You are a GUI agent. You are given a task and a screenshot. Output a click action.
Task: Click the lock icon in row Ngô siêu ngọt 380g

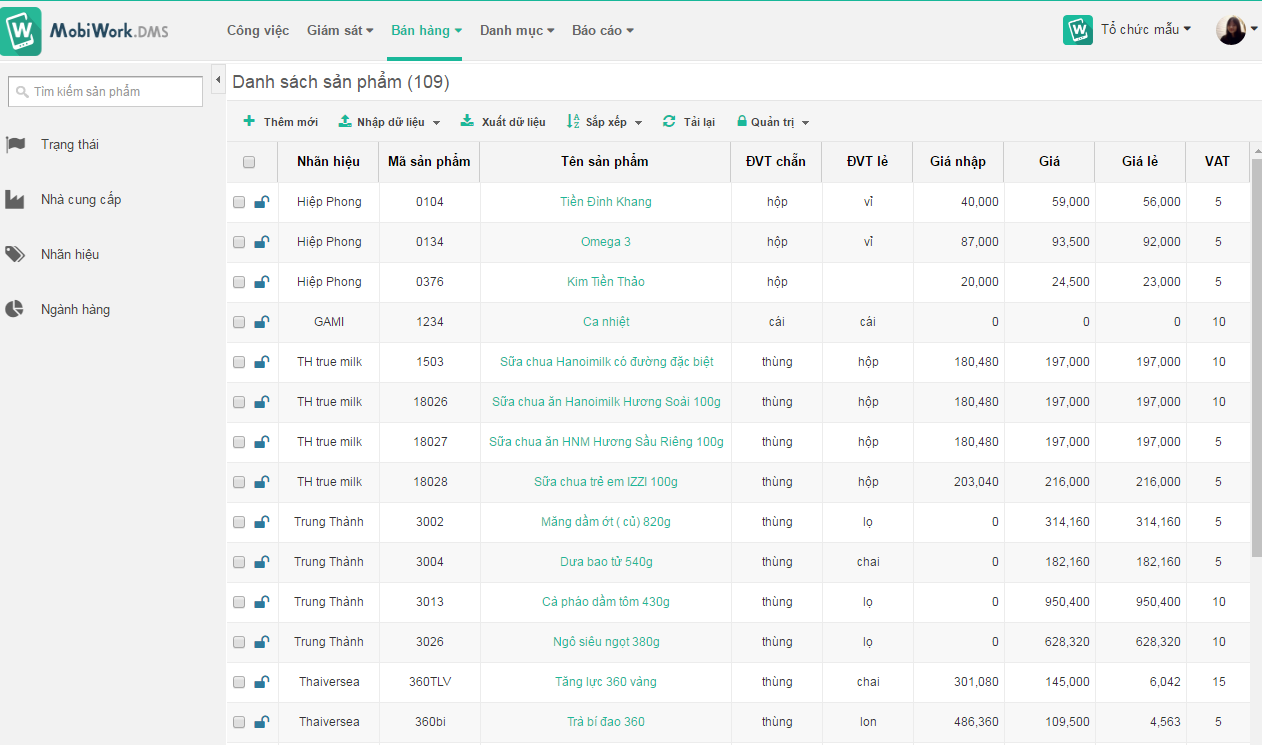pos(261,642)
